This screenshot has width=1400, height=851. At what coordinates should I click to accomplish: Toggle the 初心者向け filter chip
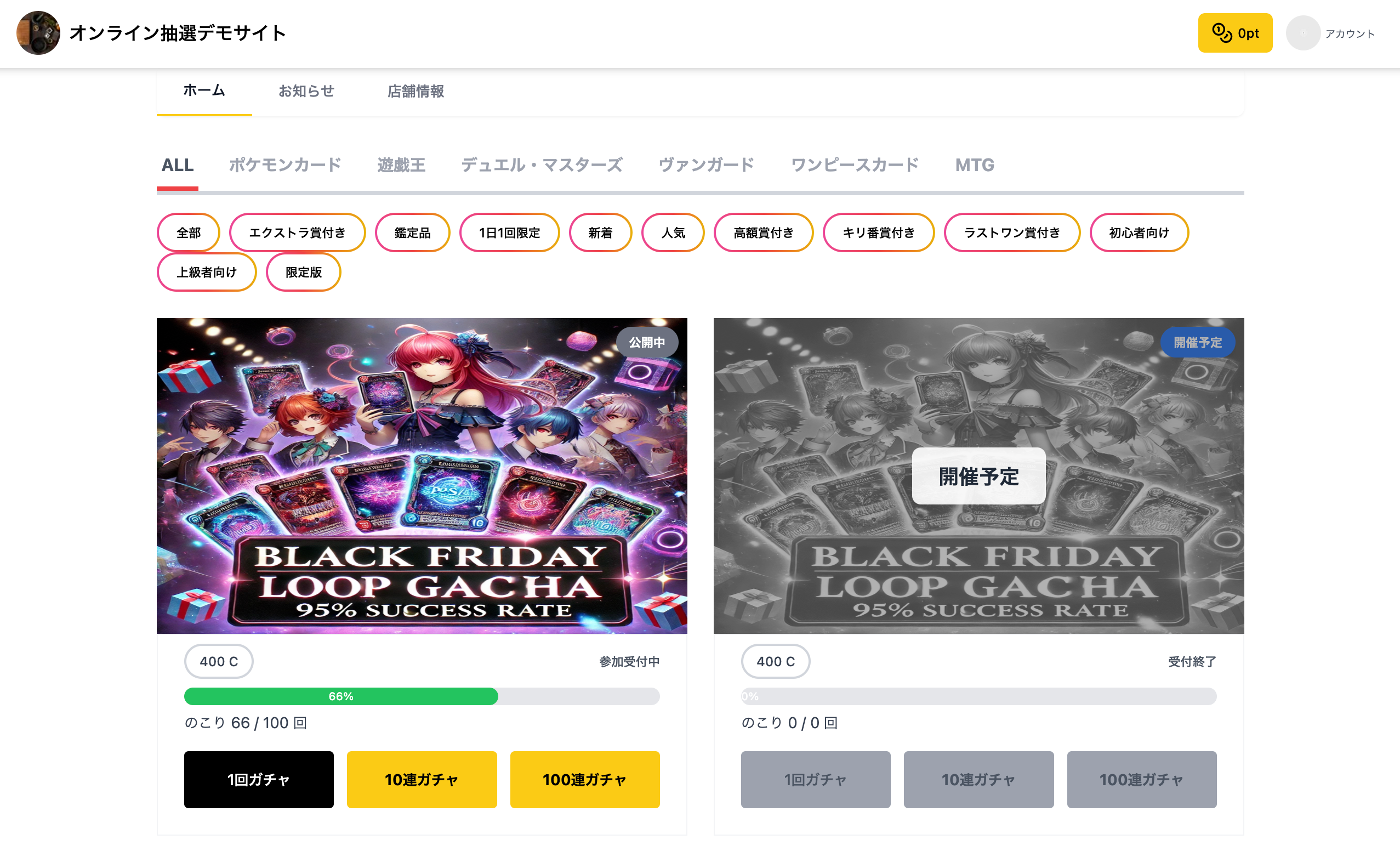coord(1139,232)
